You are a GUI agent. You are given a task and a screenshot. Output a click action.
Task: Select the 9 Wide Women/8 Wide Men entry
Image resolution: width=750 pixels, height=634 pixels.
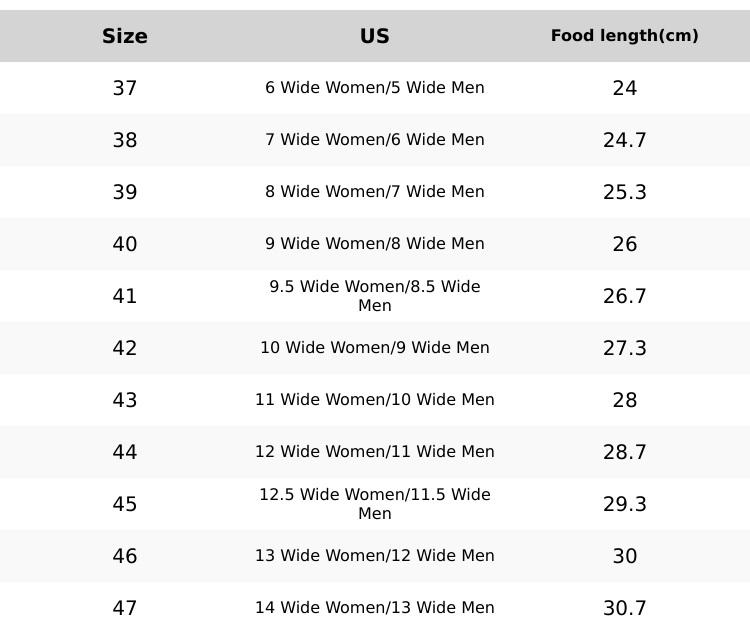click(x=375, y=244)
